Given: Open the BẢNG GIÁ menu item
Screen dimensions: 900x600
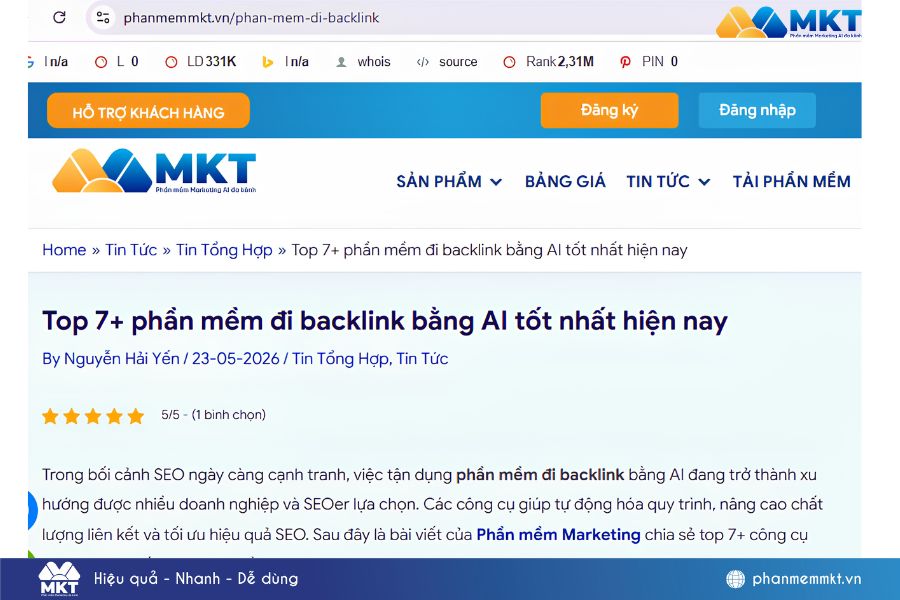Looking at the screenshot, I should [565, 181].
